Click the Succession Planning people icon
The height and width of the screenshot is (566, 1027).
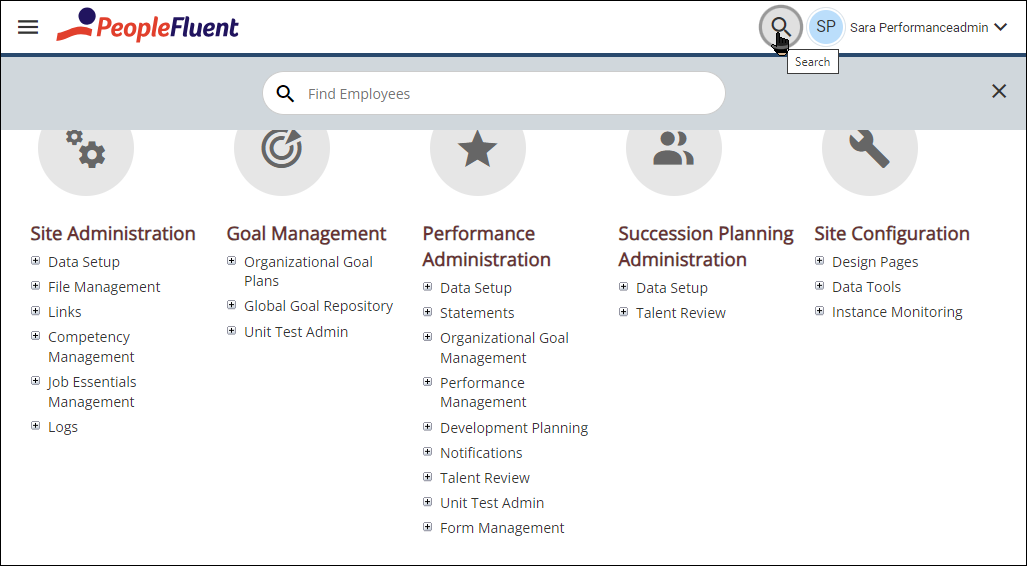tap(673, 149)
